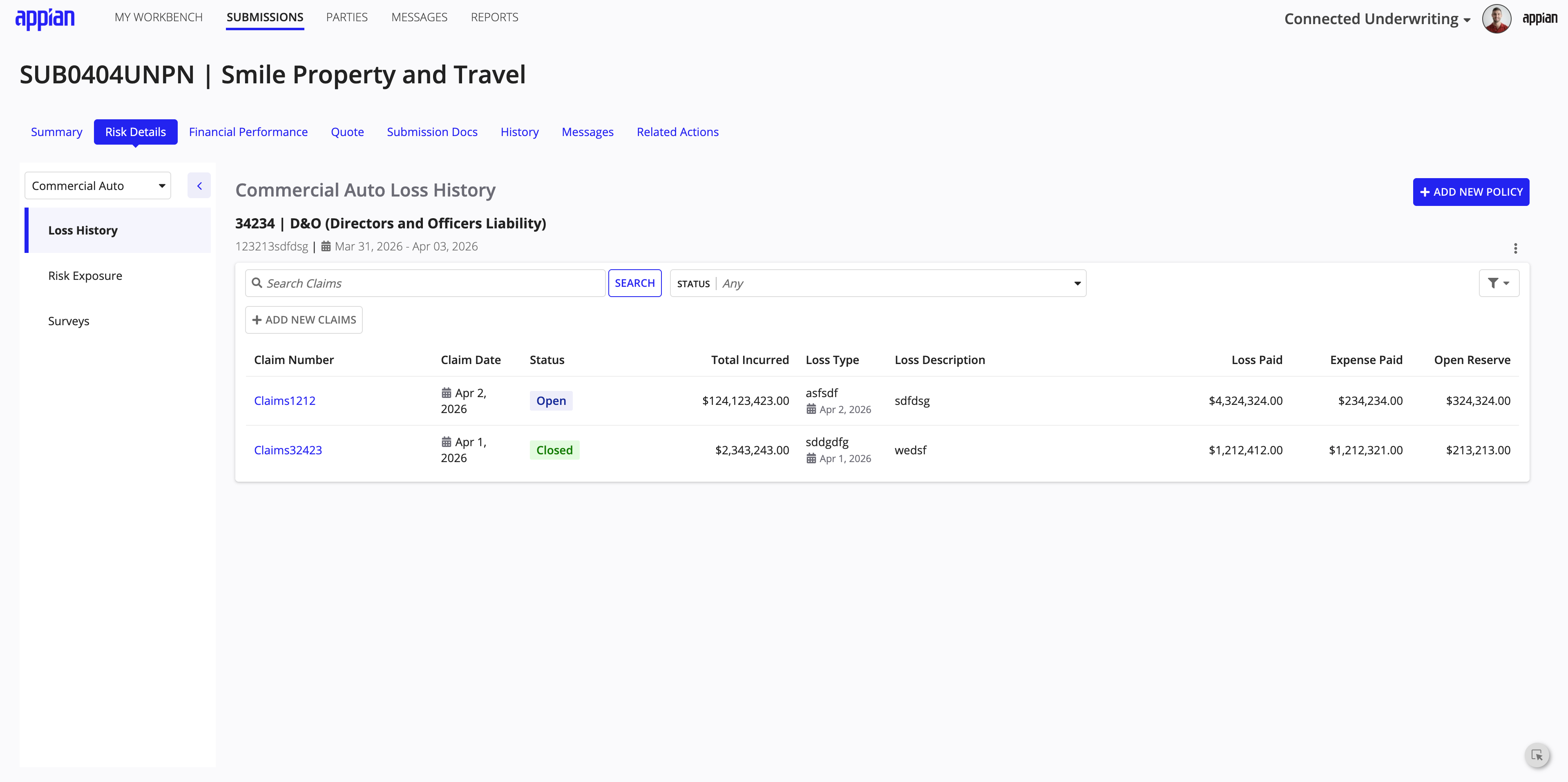
Task: Click the calendar icon in Claims1212 claim date
Action: pos(446,393)
